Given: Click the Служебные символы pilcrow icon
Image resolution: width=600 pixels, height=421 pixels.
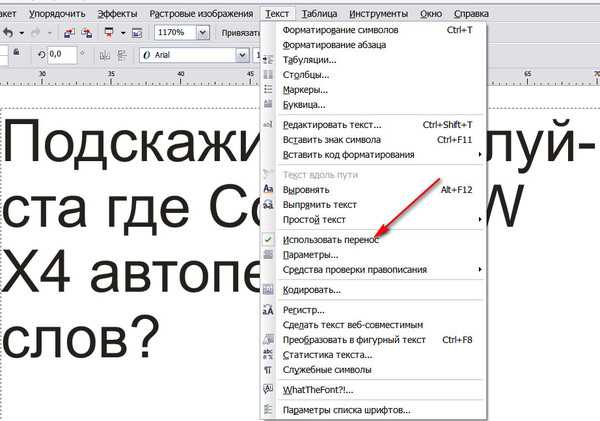Looking at the screenshot, I should pos(268,370).
